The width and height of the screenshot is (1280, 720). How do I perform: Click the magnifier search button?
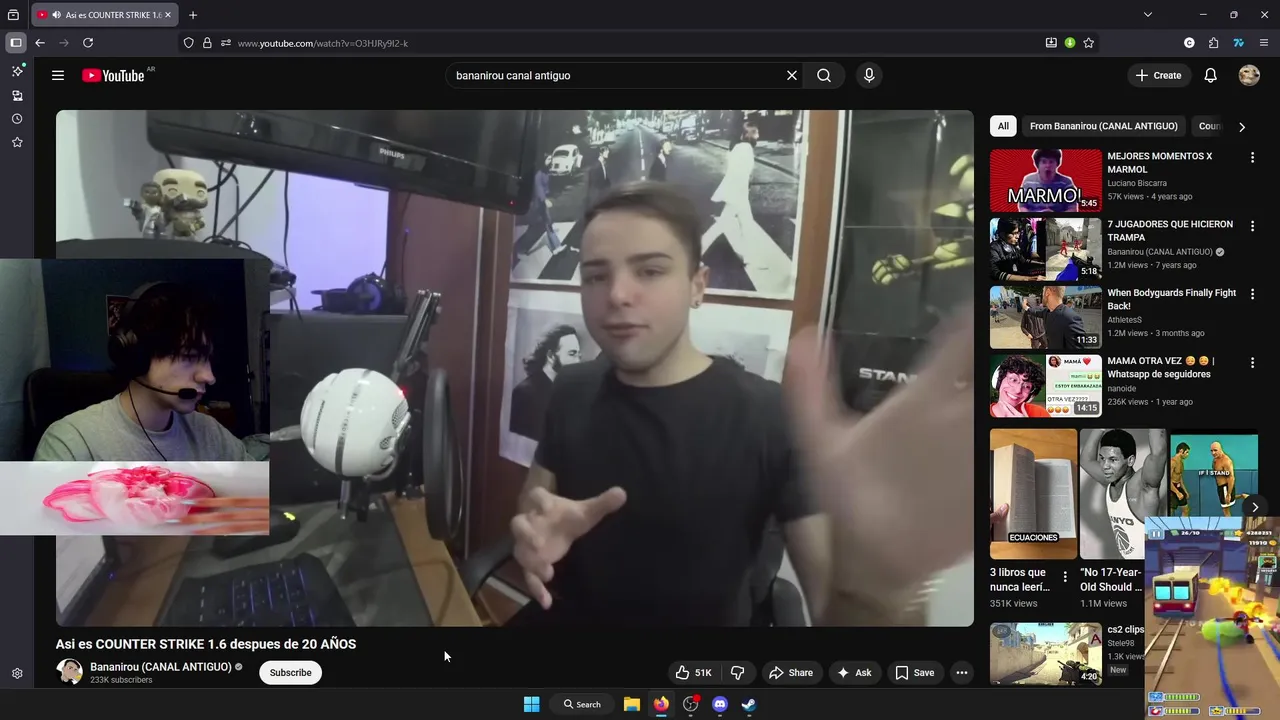click(824, 75)
